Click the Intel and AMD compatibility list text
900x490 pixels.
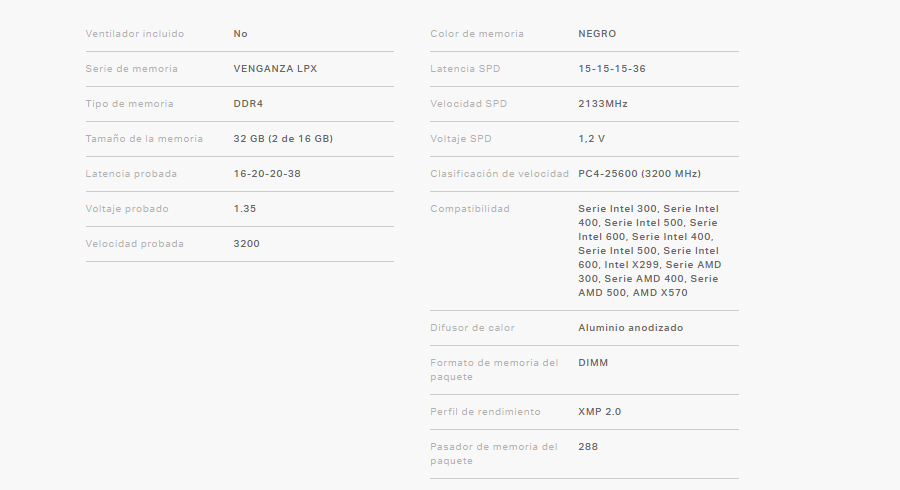(x=648, y=251)
